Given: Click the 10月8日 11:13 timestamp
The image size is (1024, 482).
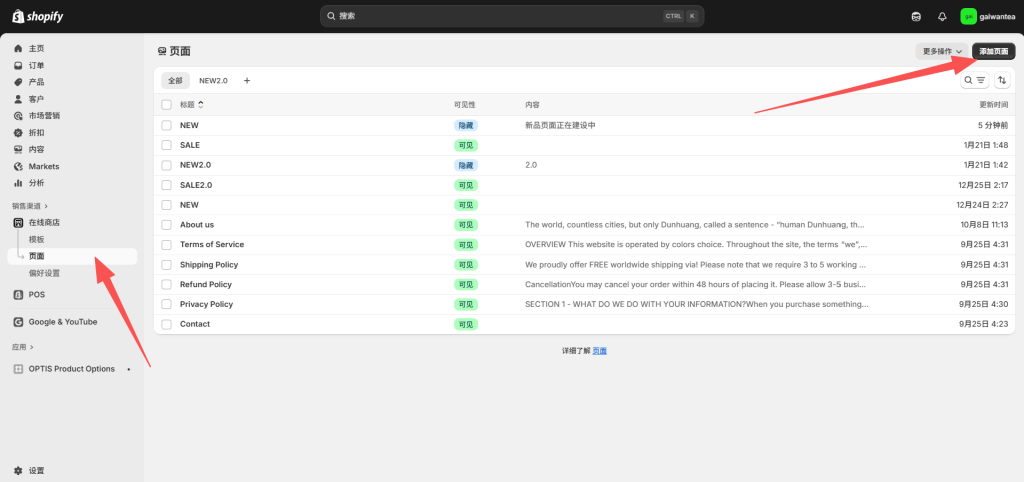Looking at the screenshot, I should [984, 225].
